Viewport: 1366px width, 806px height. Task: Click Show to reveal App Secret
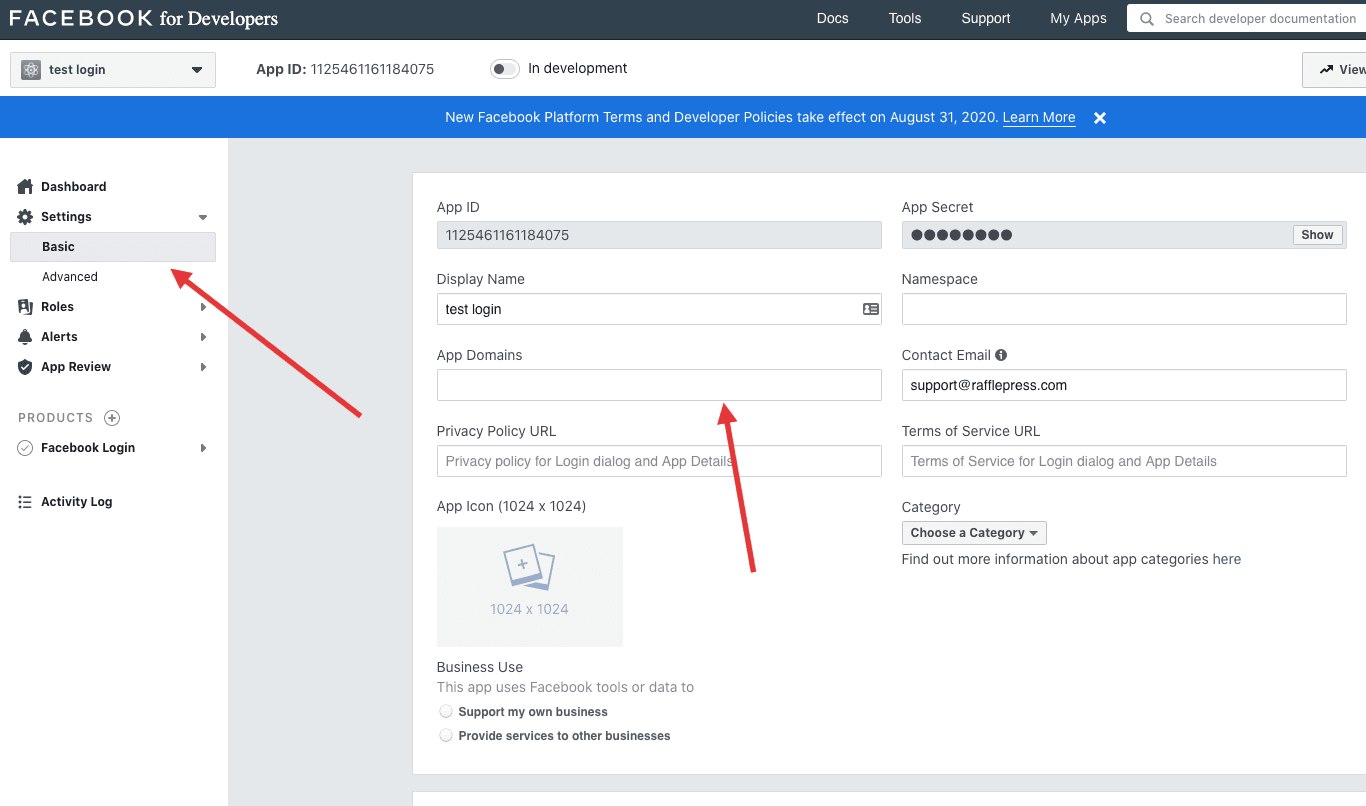coord(1317,234)
